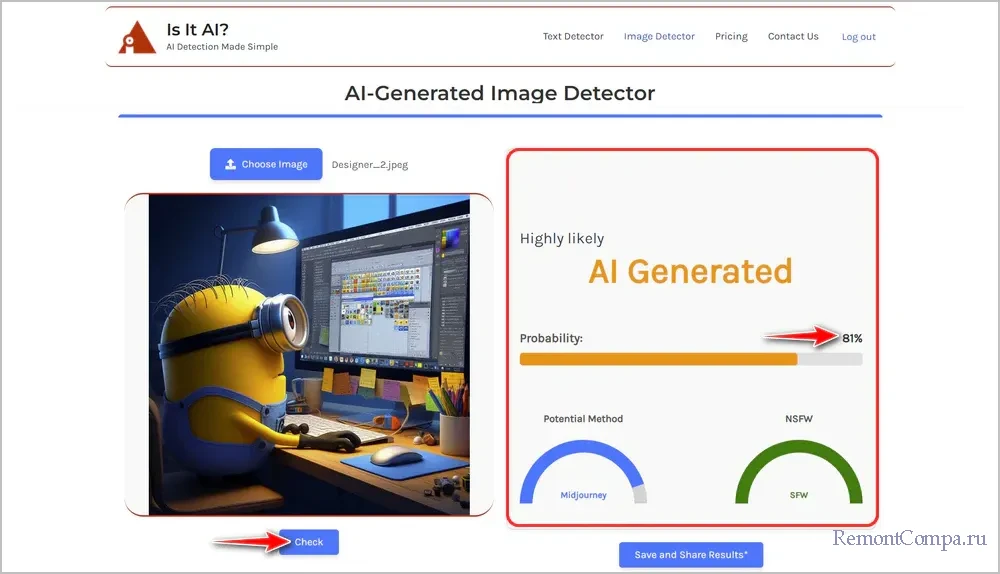
Task: Click the Designer_2.jpeg file name
Action: [370, 165]
